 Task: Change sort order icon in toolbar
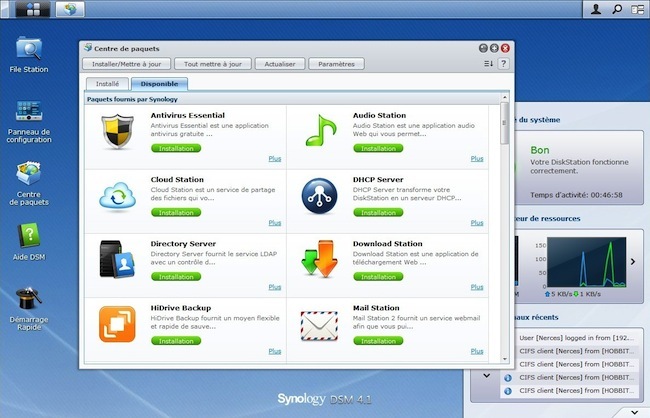click(x=488, y=64)
